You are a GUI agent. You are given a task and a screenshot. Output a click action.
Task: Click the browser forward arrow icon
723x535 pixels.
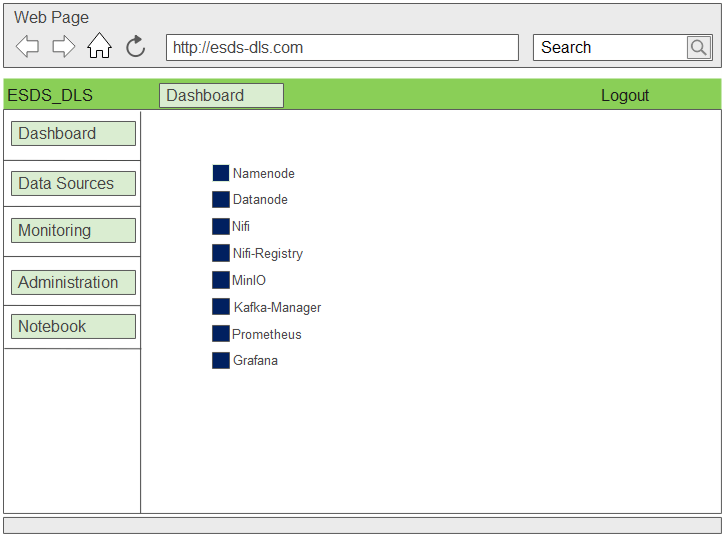[63, 46]
